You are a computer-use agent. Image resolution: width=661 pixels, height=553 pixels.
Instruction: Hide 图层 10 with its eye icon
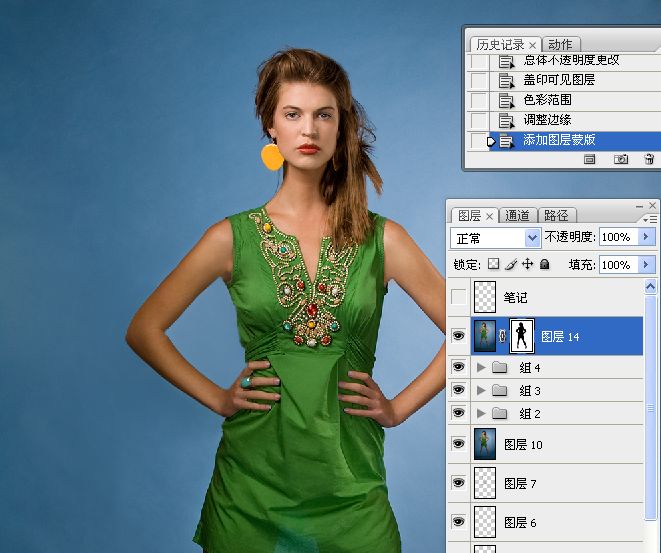click(458, 444)
